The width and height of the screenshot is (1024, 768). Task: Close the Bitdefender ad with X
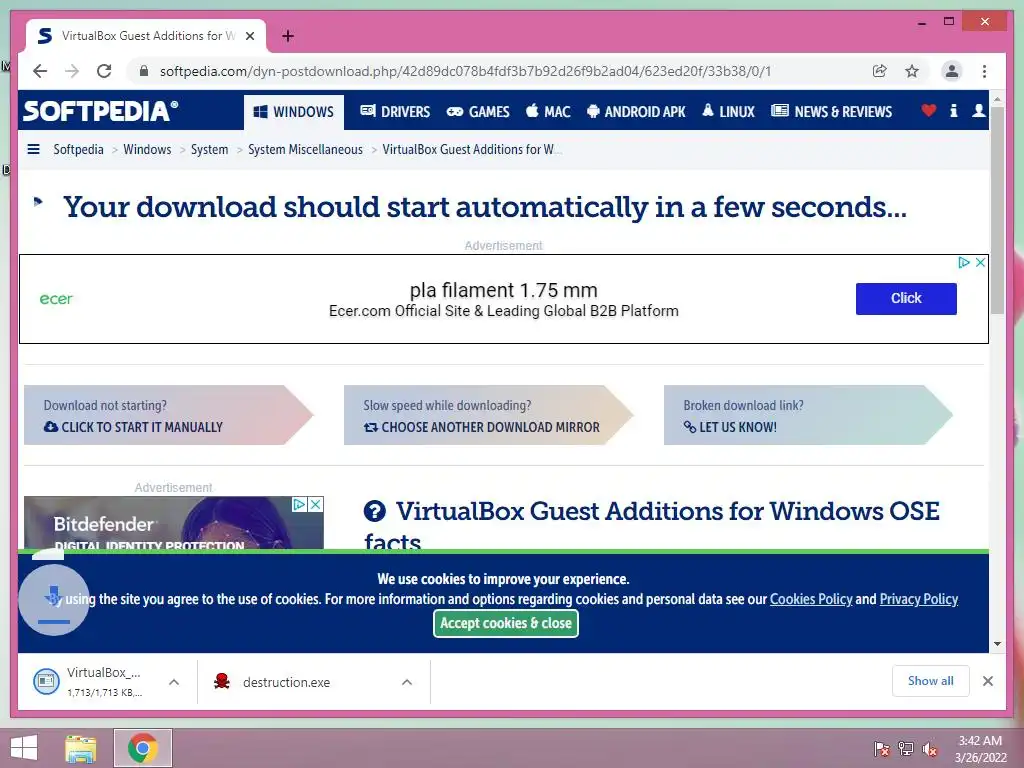tap(315, 504)
